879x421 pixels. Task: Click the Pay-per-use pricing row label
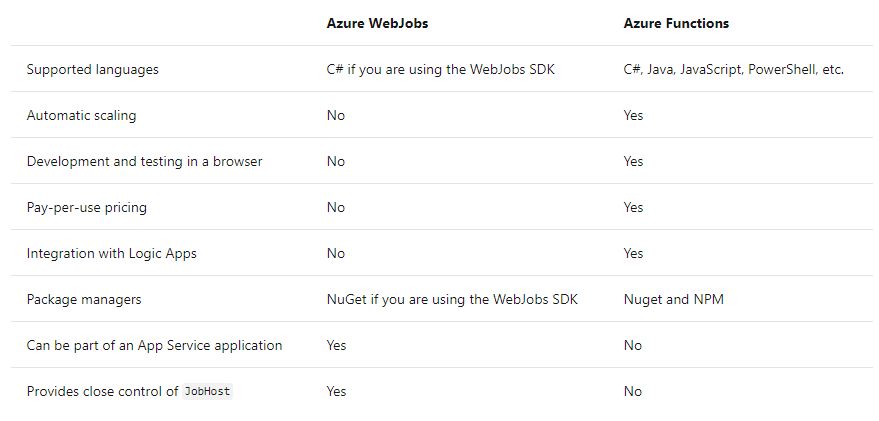(x=87, y=207)
